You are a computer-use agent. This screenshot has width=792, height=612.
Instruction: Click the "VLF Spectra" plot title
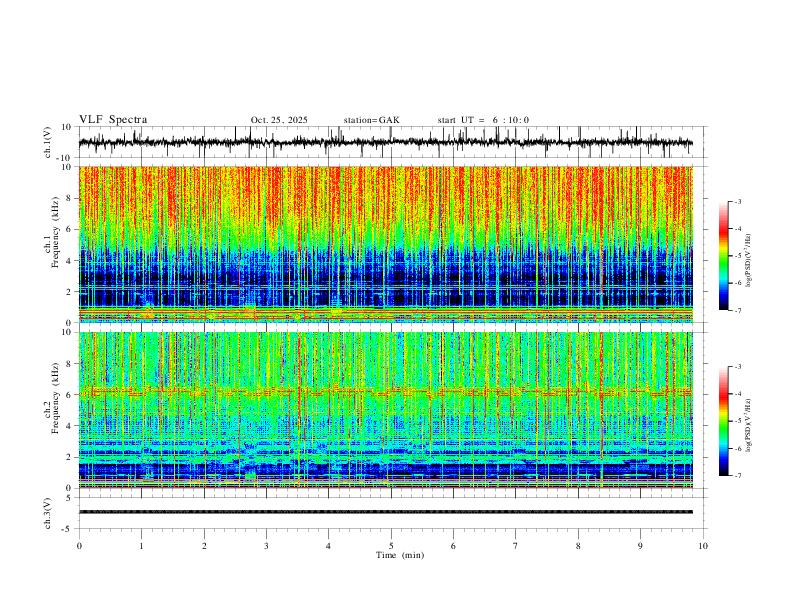click(x=113, y=120)
